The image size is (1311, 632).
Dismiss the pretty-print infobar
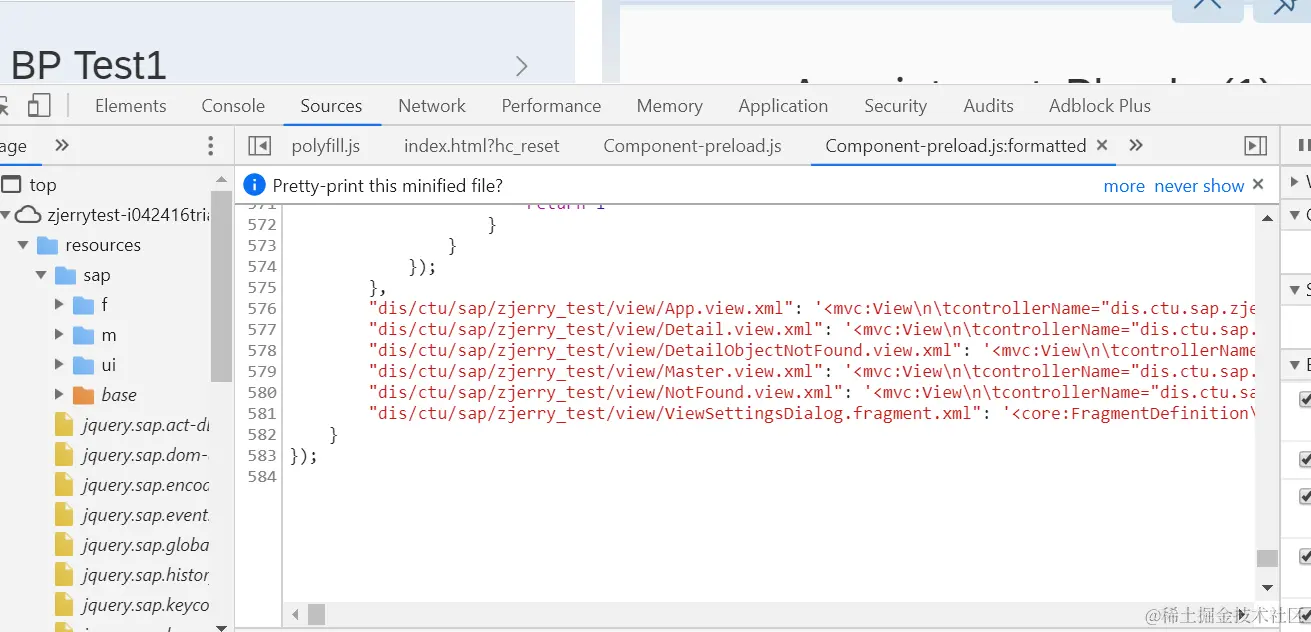1258,184
